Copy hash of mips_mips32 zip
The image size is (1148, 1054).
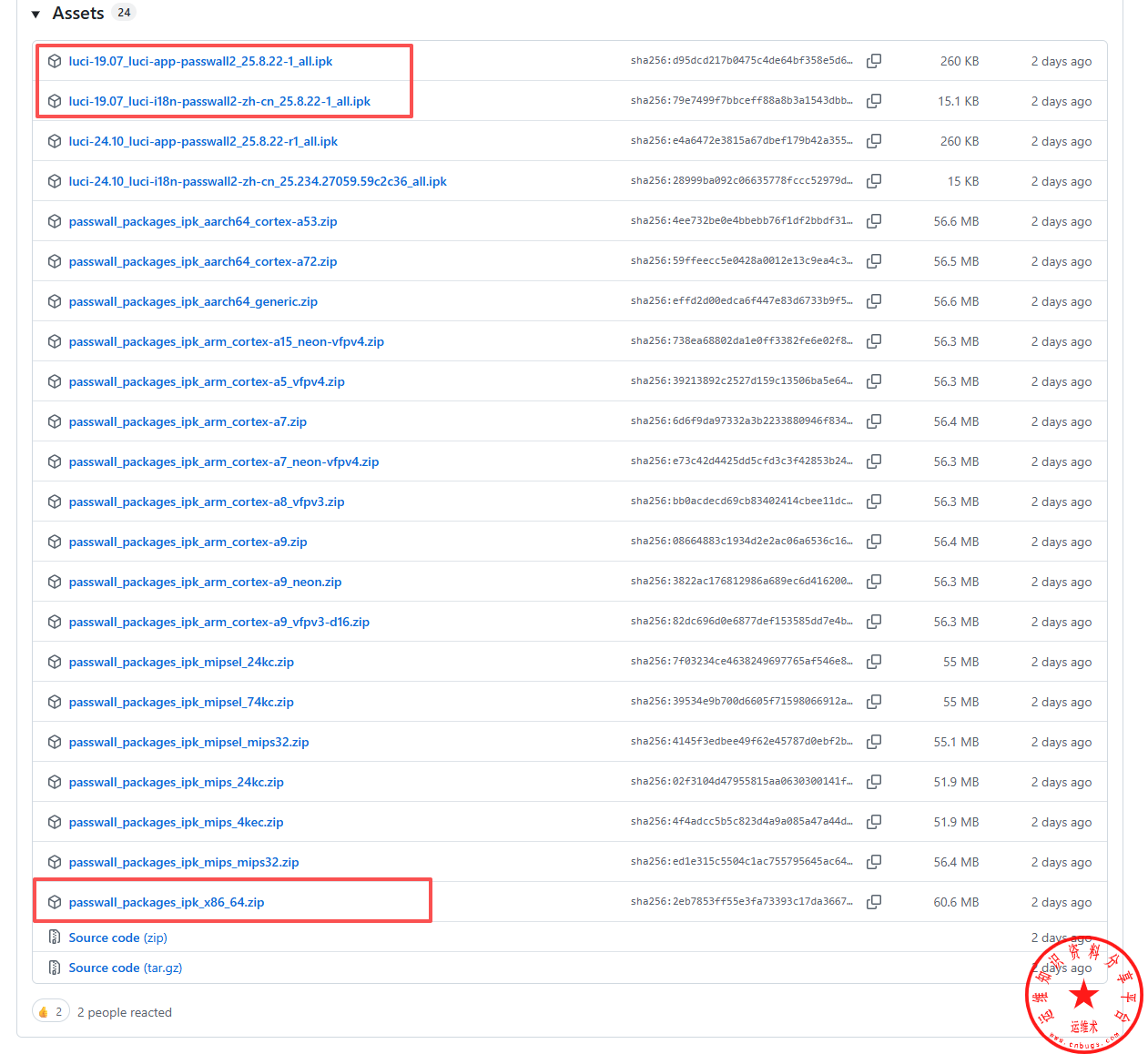point(874,862)
